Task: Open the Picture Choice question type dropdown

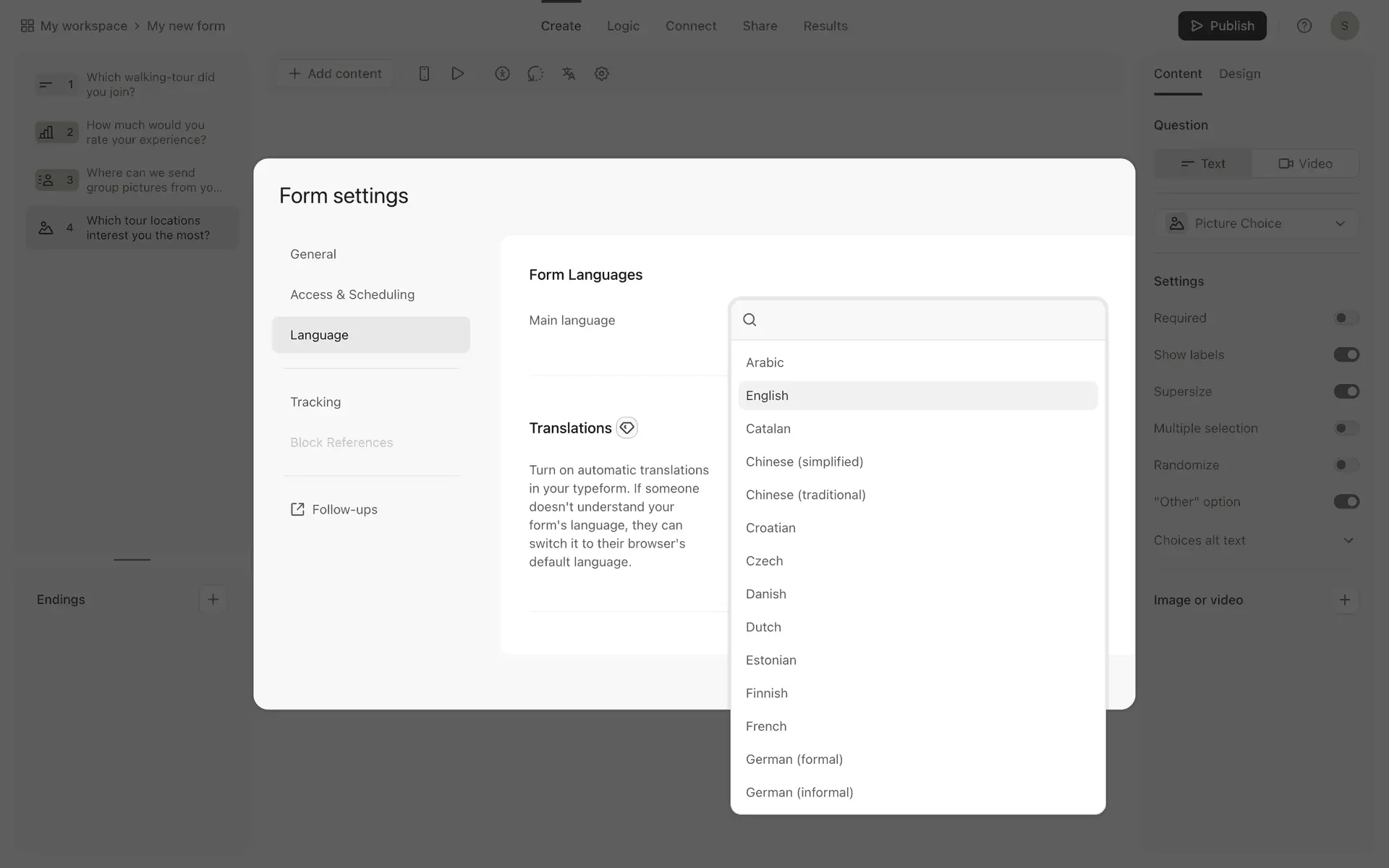Action: click(x=1257, y=224)
